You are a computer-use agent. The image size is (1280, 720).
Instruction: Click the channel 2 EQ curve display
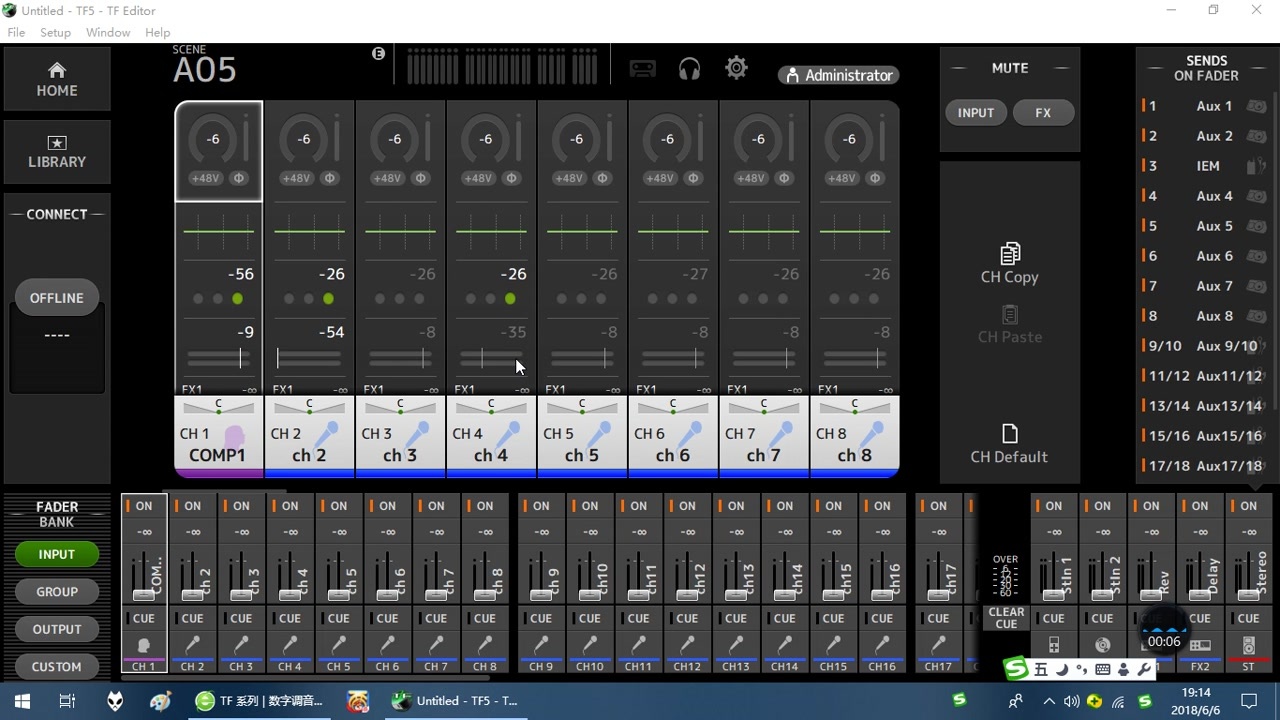coord(309,232)
